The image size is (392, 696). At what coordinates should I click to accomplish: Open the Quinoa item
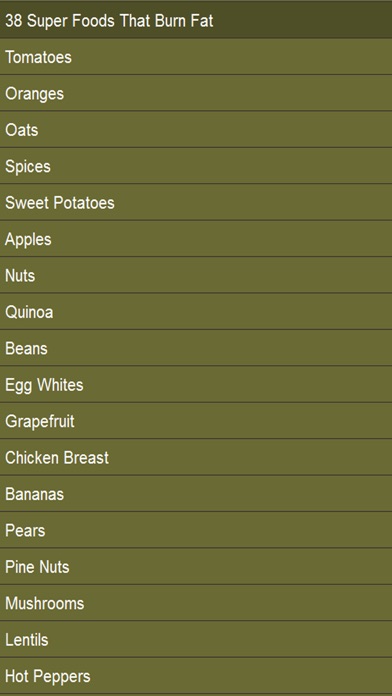[196, 312]
